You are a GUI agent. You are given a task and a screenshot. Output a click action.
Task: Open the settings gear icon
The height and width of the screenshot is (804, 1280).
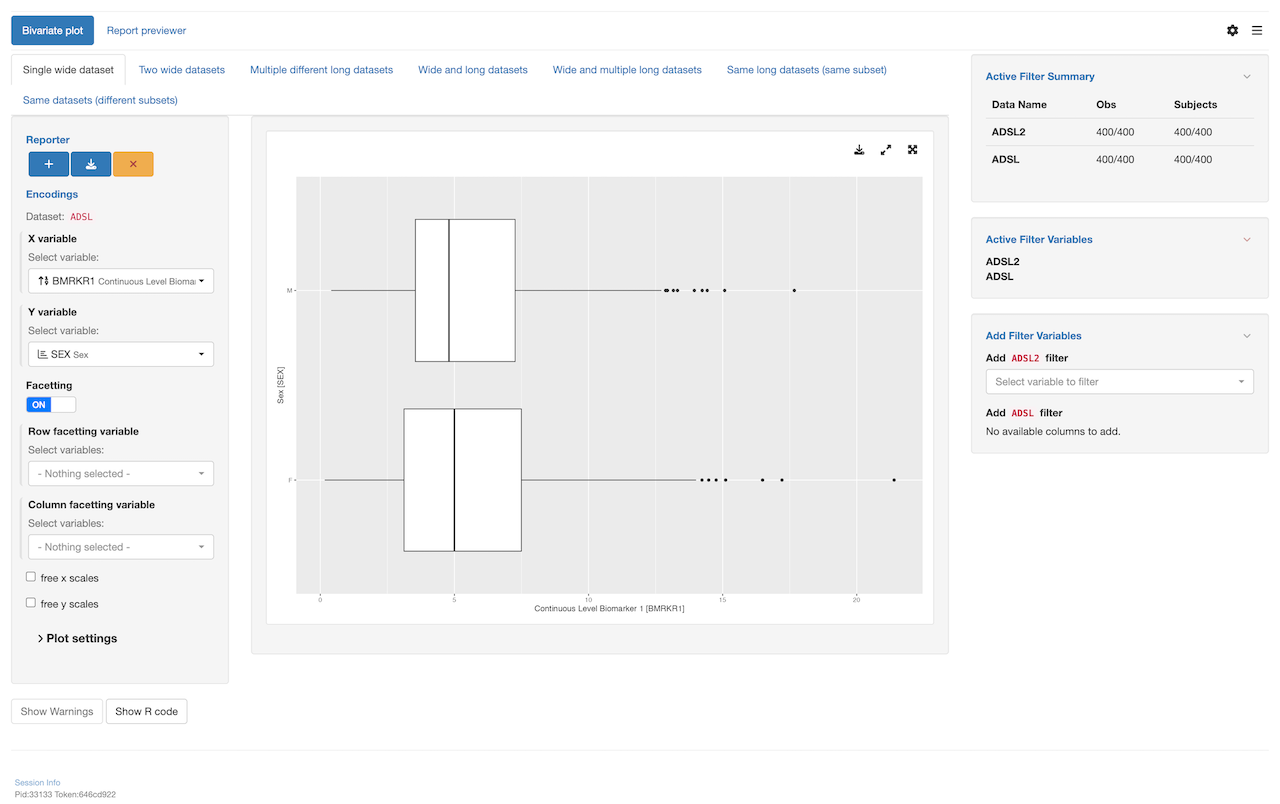point(1232,31)
